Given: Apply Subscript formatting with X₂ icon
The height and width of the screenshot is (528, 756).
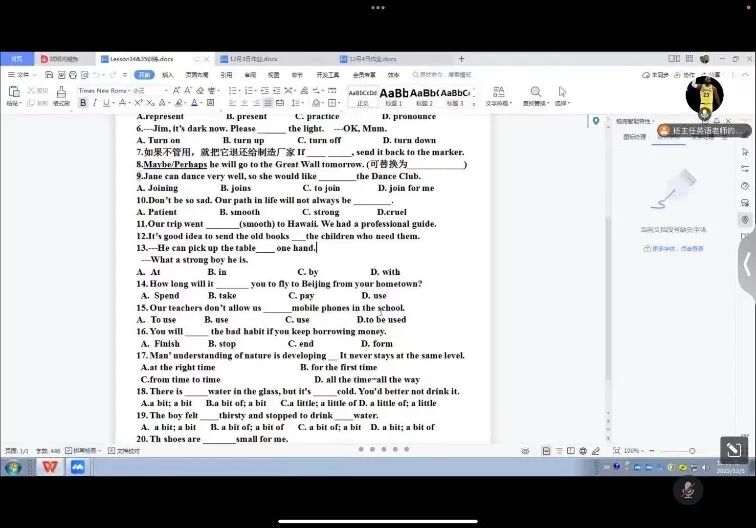Looking at the screenshot, I should [x=150, y=103].
